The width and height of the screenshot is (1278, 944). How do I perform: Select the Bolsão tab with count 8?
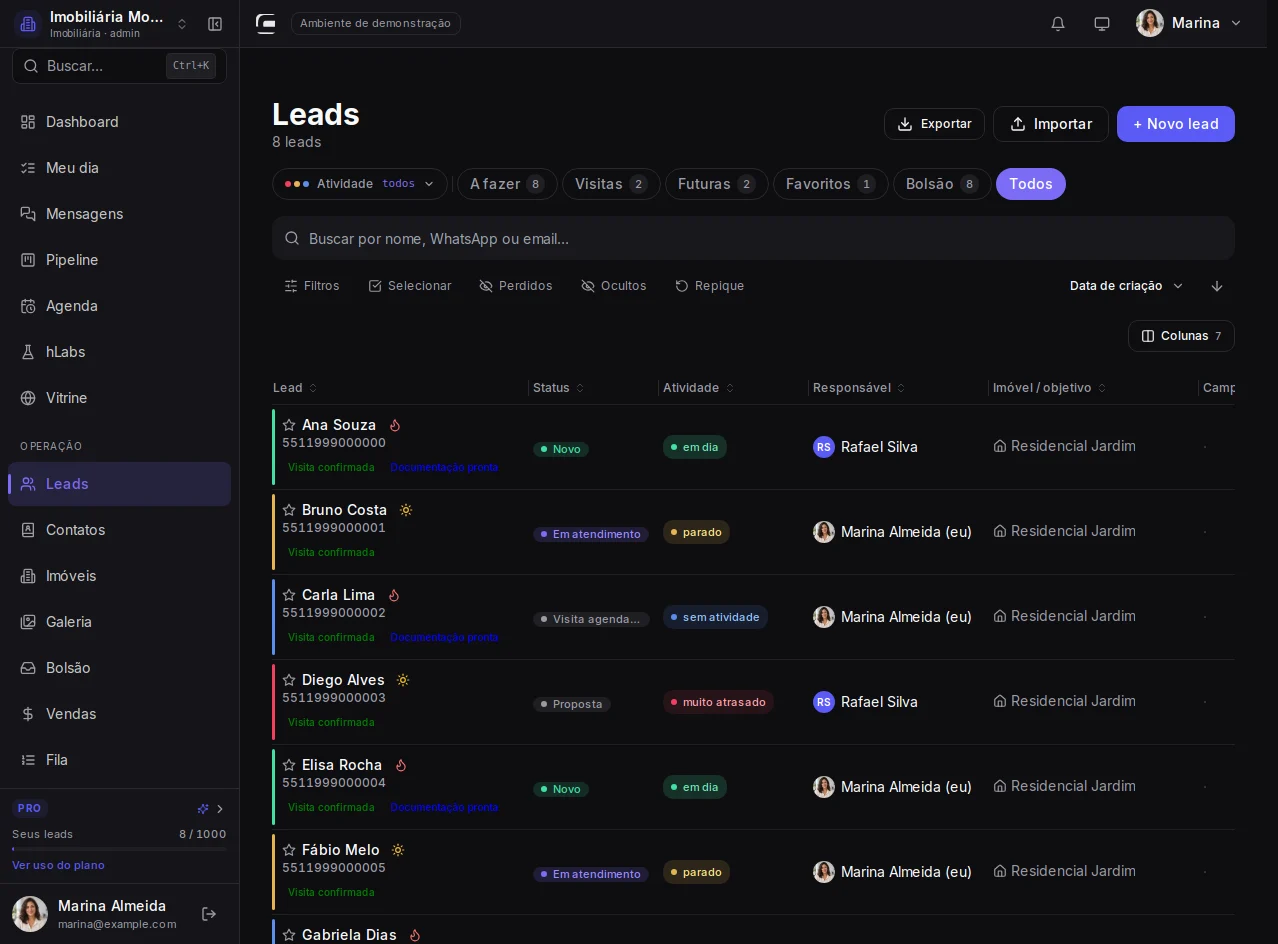click(x=942, y=184)
